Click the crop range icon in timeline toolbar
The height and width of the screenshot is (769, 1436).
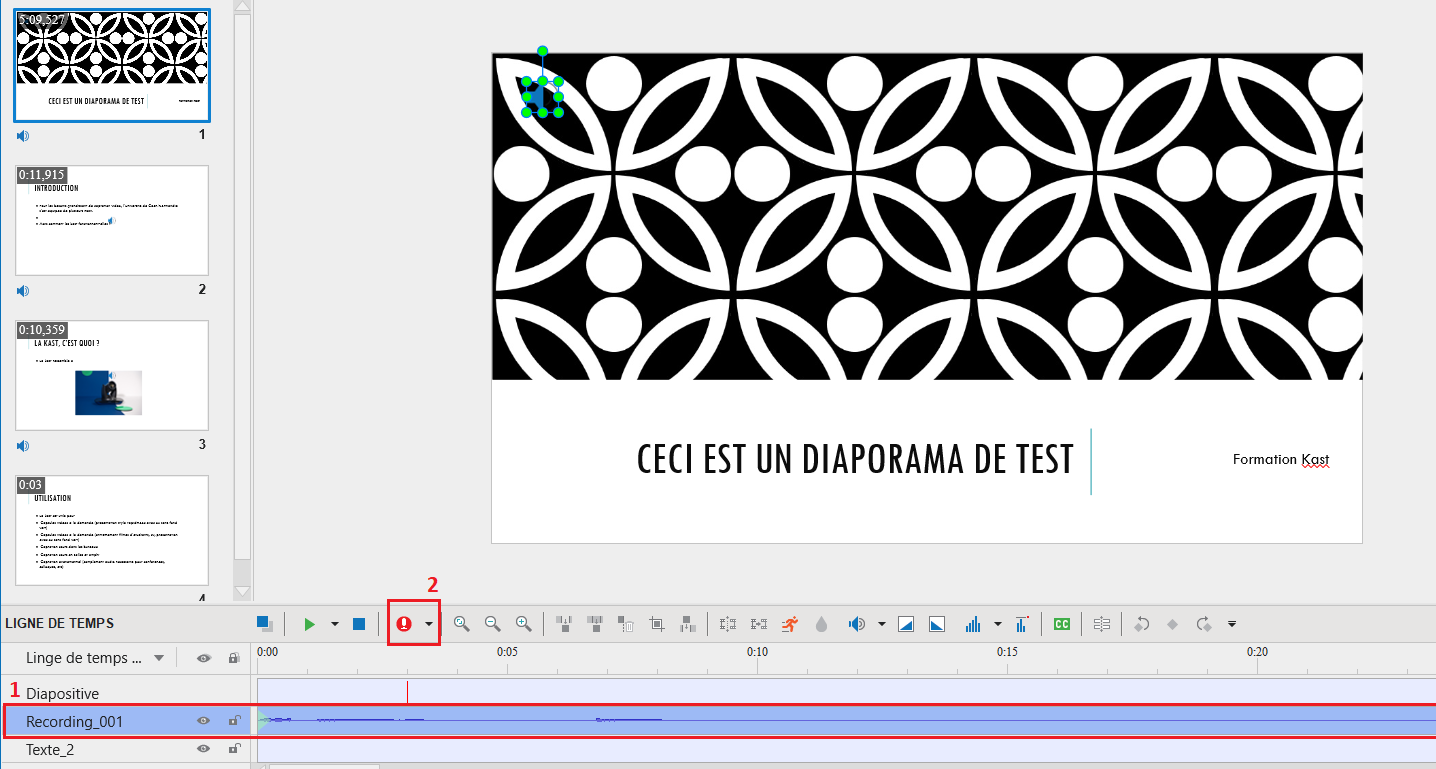coord(657,624)
